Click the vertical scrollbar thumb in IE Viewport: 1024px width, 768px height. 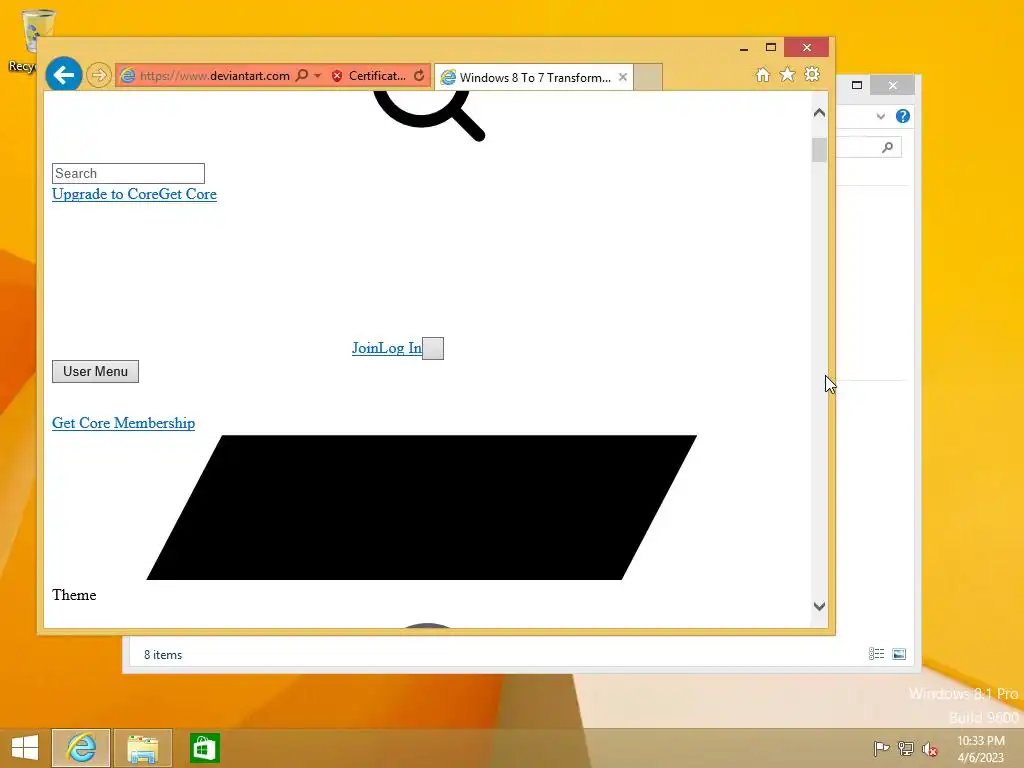pos(820,150)
